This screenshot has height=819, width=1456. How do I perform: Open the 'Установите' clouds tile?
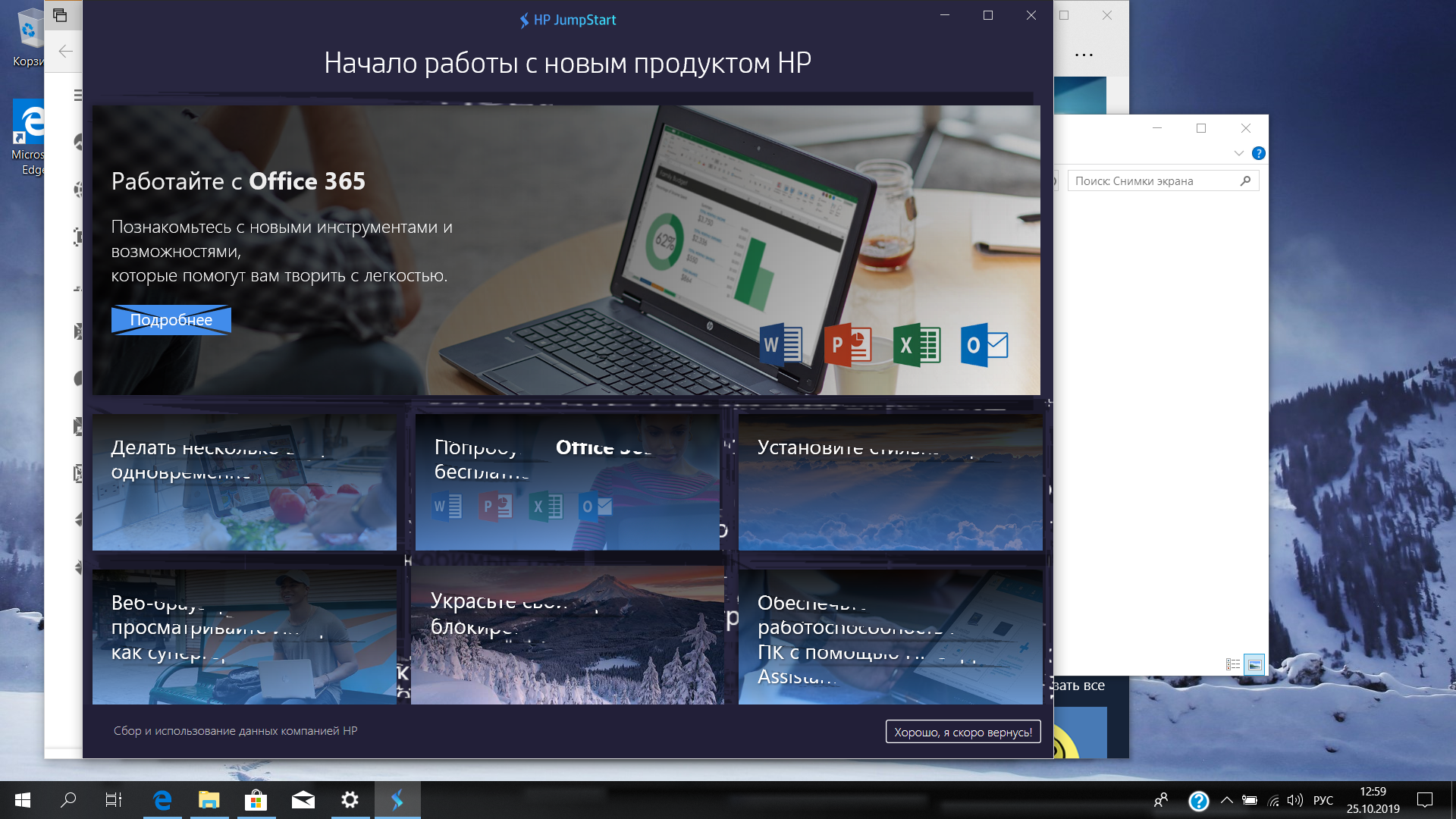click(890, 482)
